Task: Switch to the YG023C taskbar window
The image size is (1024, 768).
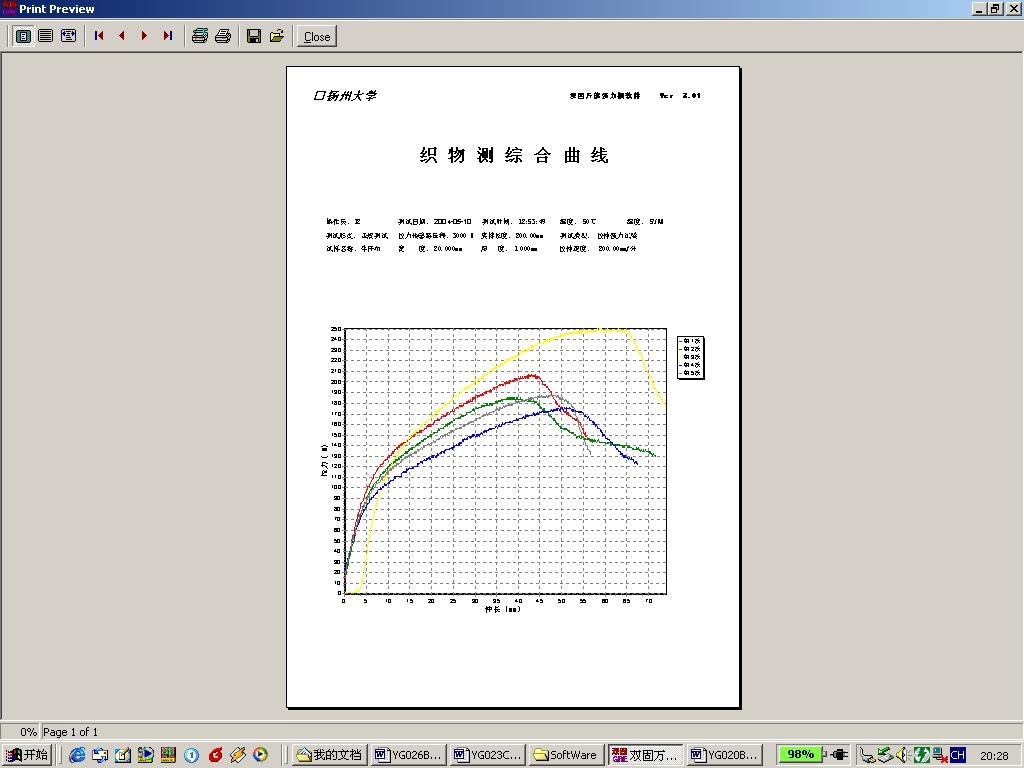Action: pos(486,755)
